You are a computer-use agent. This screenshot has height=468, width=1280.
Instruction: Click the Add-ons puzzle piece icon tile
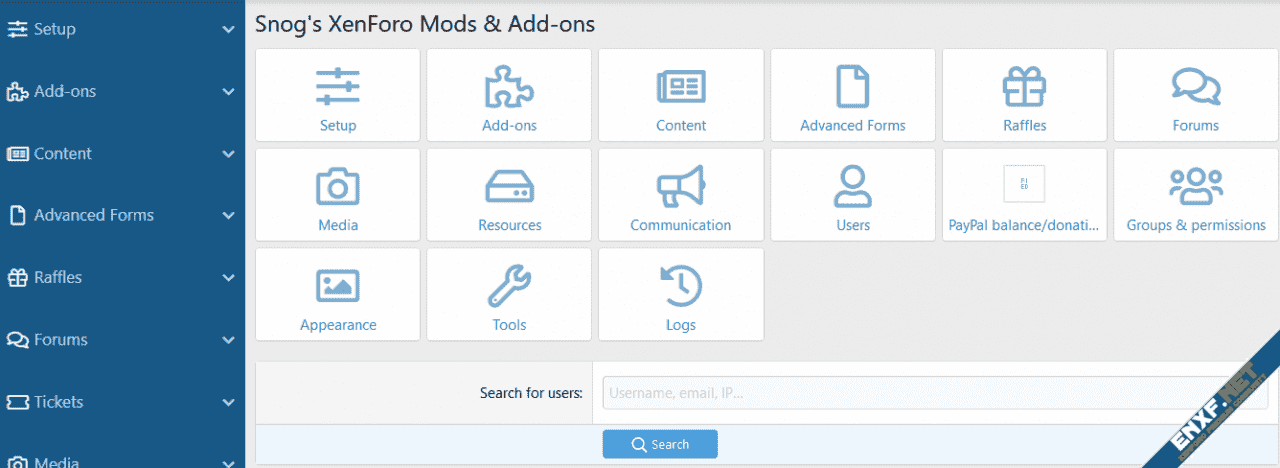509,96
